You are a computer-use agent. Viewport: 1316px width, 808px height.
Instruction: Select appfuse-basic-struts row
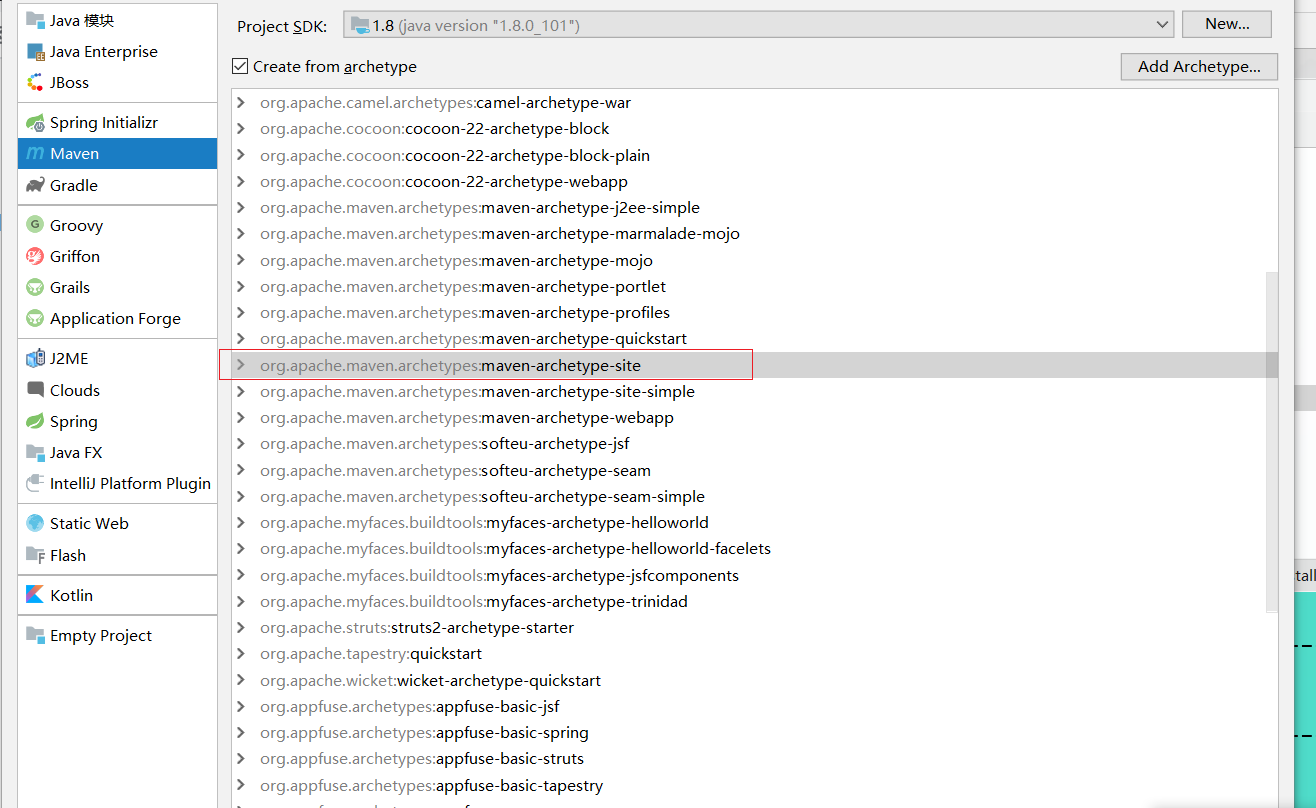[755, 758]
